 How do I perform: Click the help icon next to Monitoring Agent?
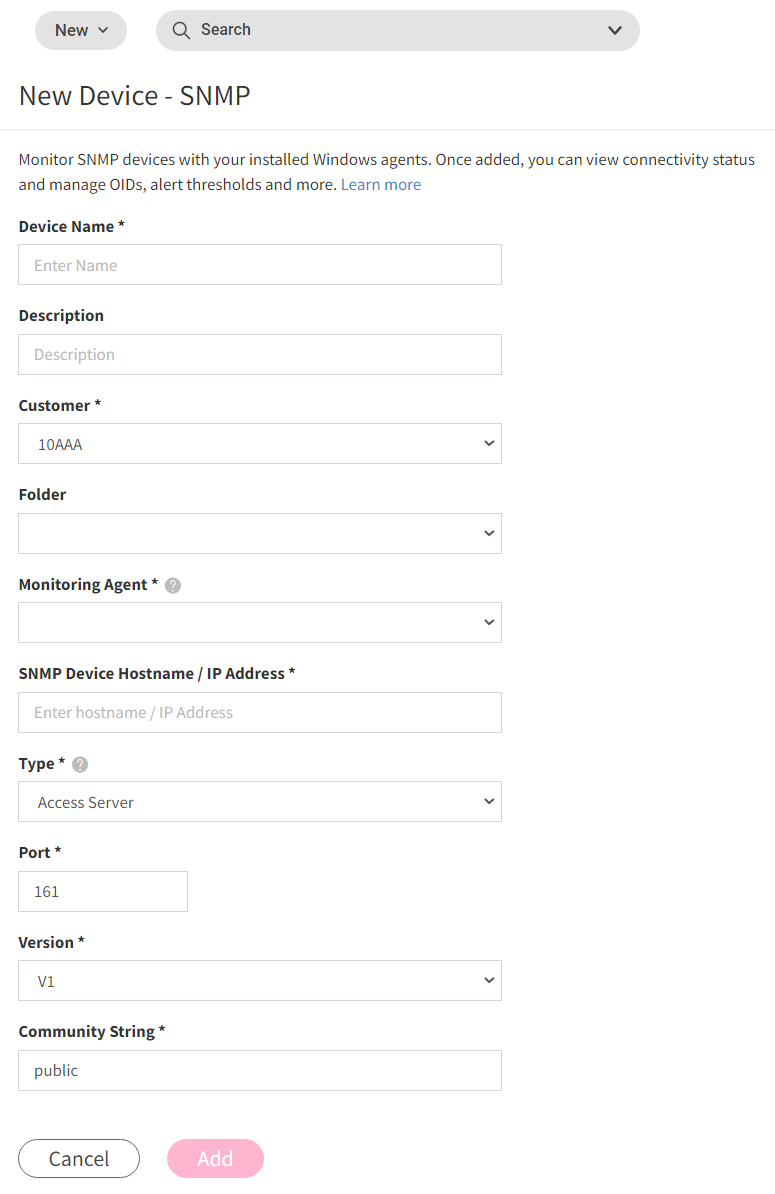click(173, 586)
